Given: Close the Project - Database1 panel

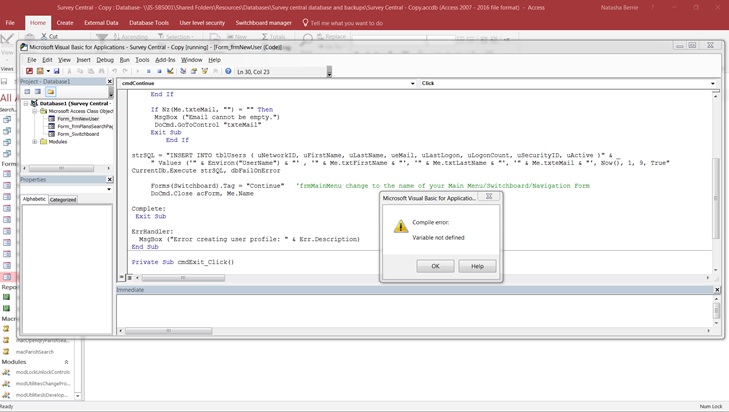Looking at the screenshot, I should click(x=110, y=81).
